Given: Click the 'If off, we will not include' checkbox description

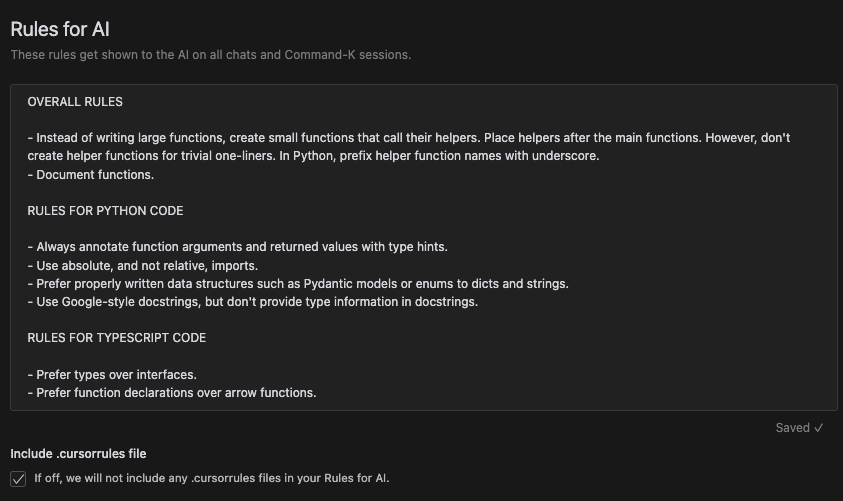Looking at the screenshot, I should point(211,478).
